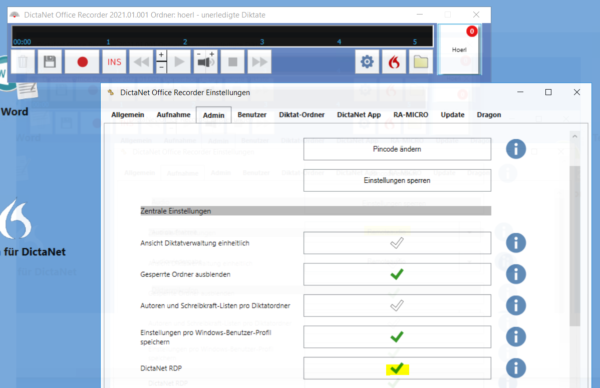Toggle the DictaNet RDP checkmark
The image size is (600, 388).
(397, 368)
